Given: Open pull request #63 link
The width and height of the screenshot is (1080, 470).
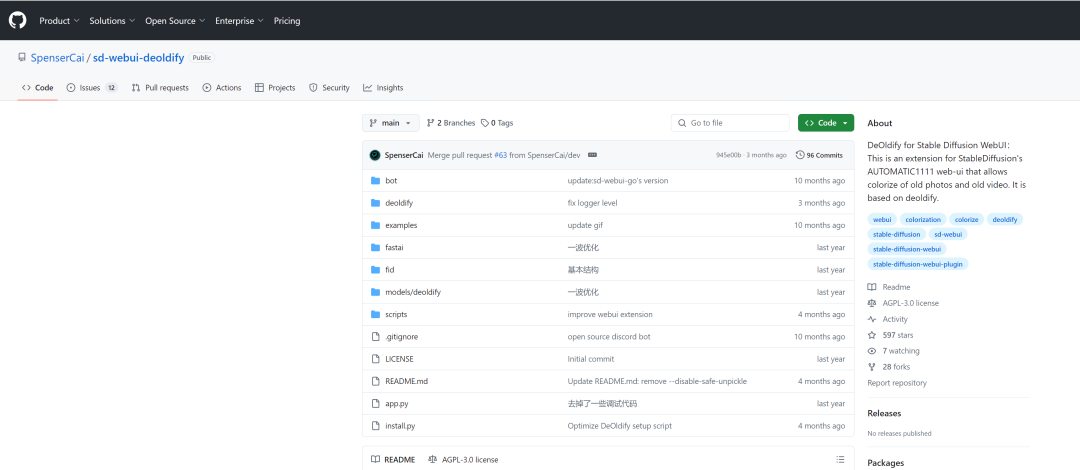Looking at the screenshot, I should (x=501, y=155).
